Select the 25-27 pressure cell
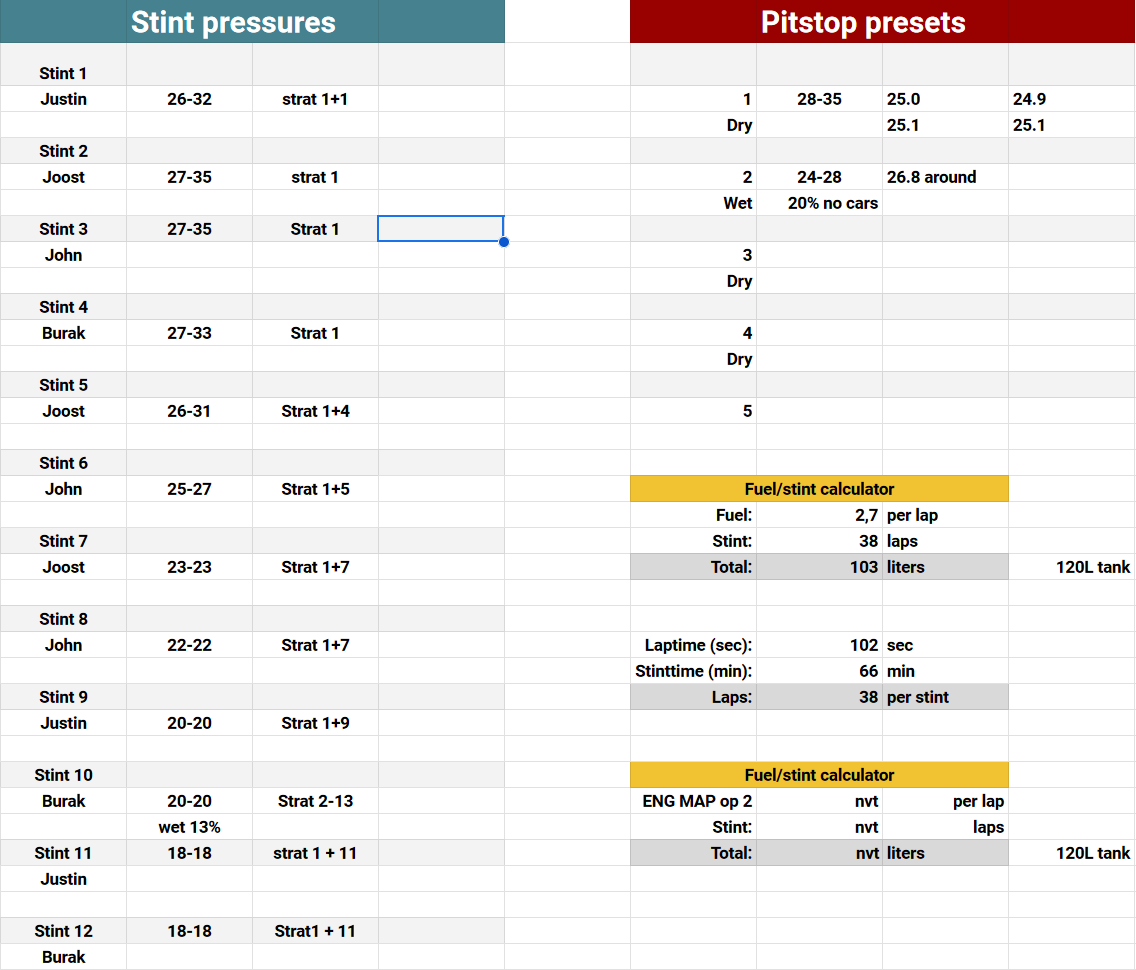The height and width of the screenshot is (970, 1136). click(x=189, y=489)
